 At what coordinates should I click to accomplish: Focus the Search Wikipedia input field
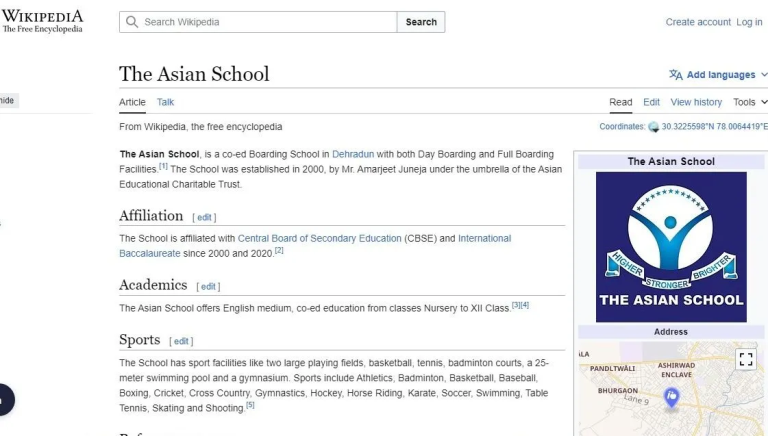pos(266,22)
